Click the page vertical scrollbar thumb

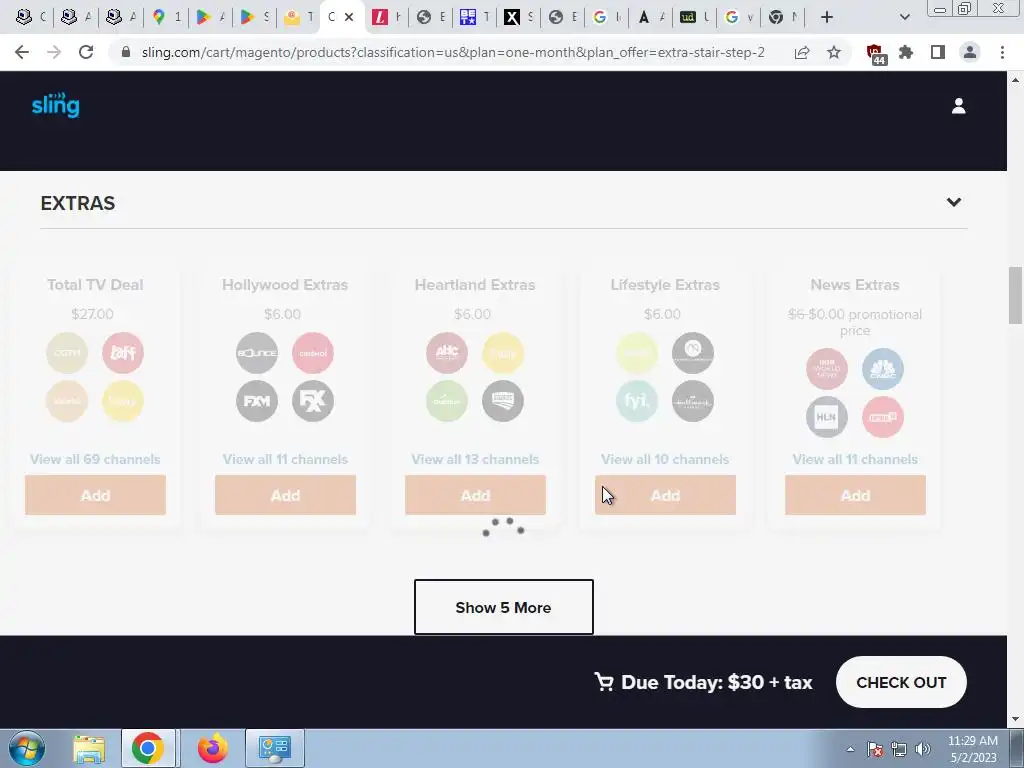click(1015, 295)
